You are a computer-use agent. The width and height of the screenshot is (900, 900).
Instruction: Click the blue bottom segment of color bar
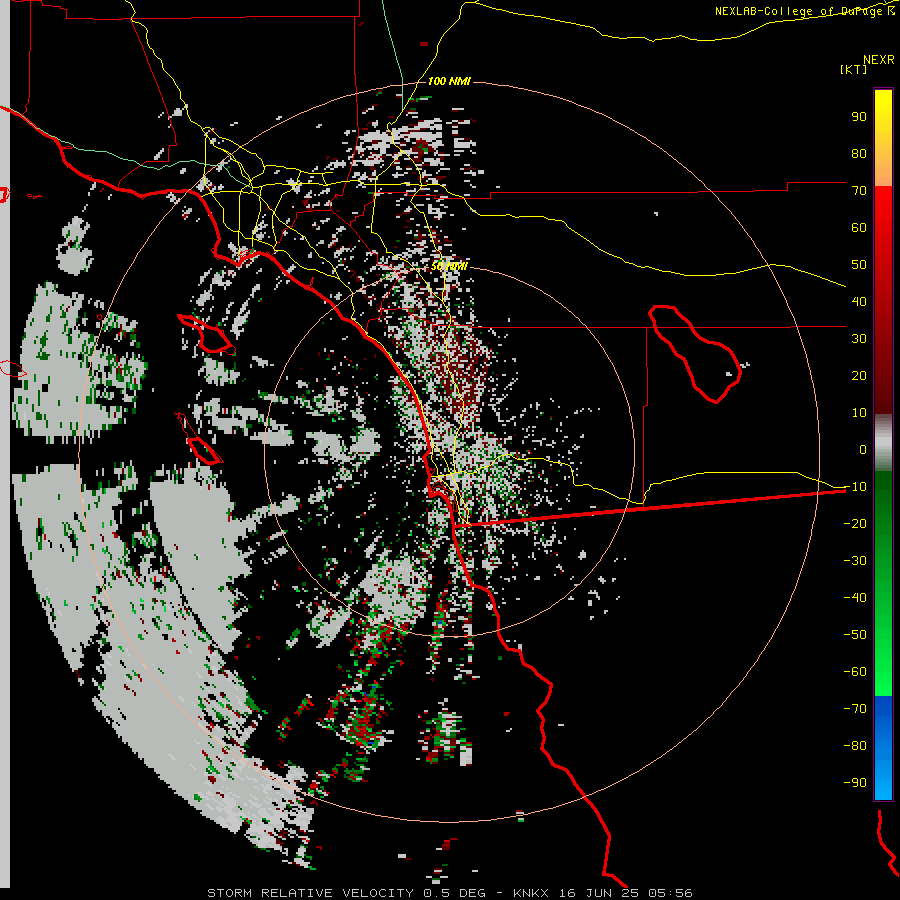click(x=883, y=748)
